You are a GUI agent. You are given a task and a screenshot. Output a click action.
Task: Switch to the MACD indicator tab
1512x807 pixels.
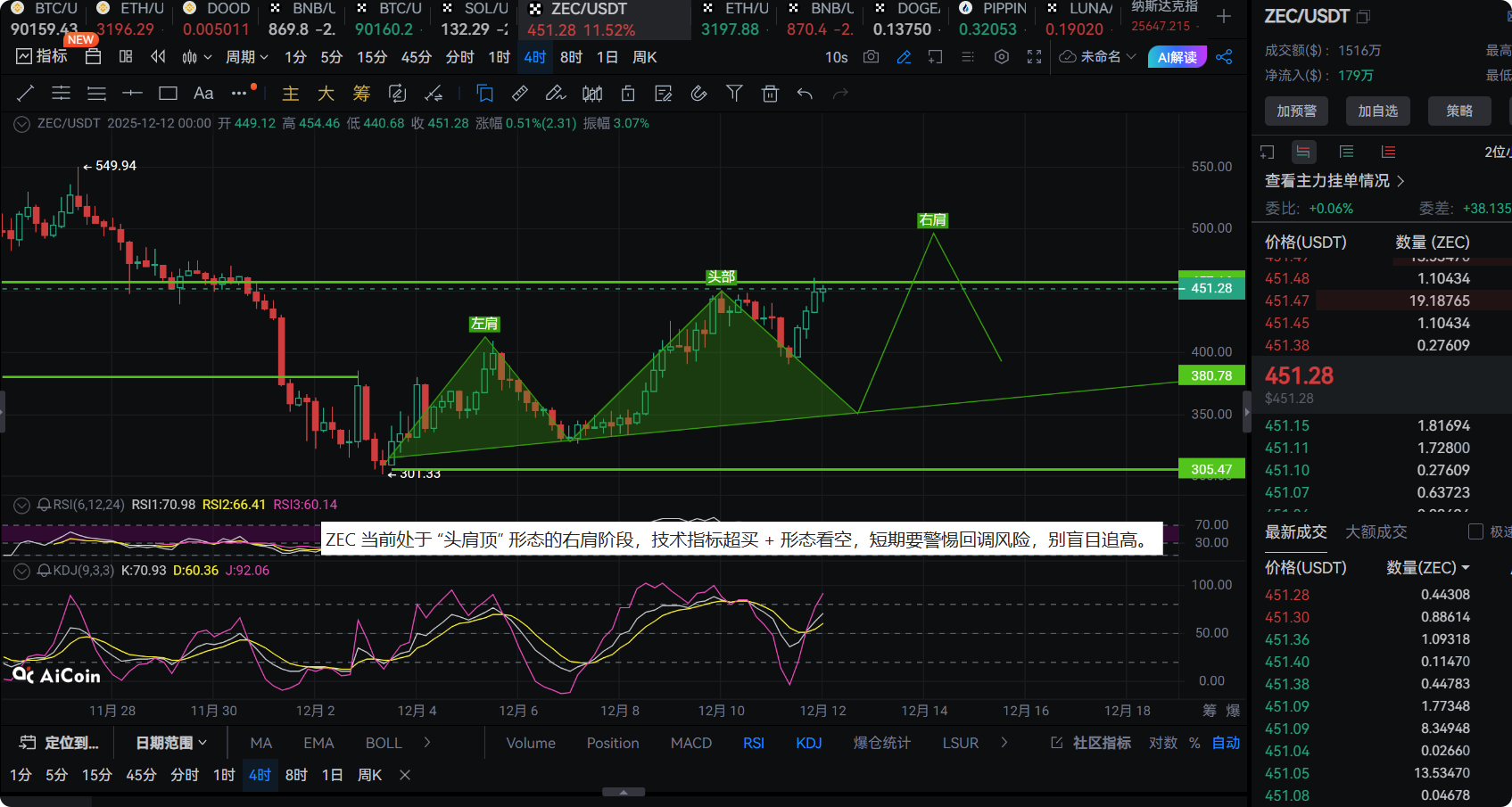[690, 743]
